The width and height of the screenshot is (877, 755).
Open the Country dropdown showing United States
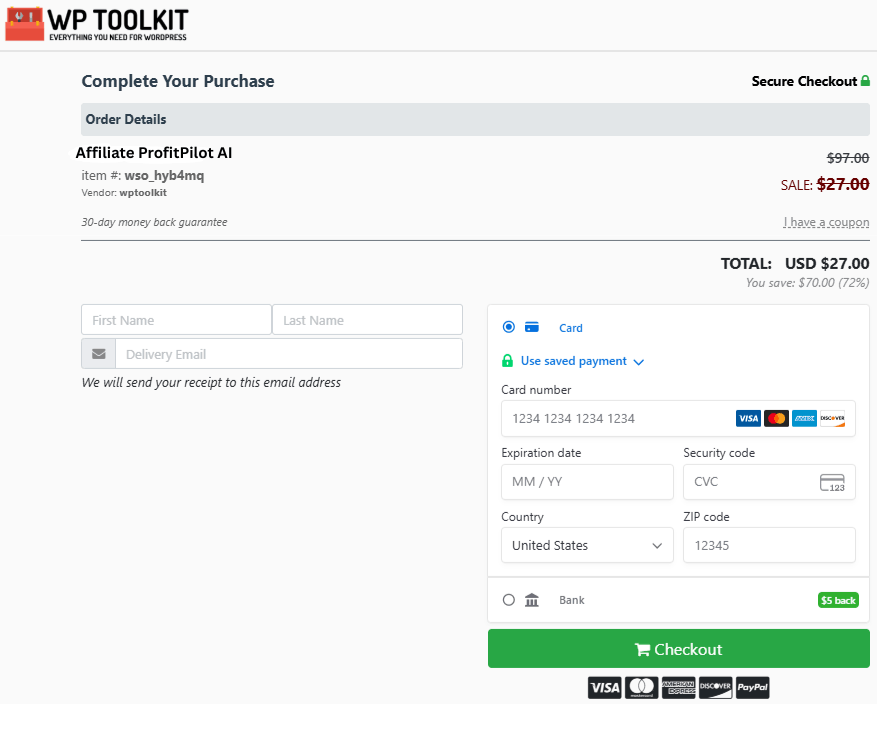(x=587, y=545)
